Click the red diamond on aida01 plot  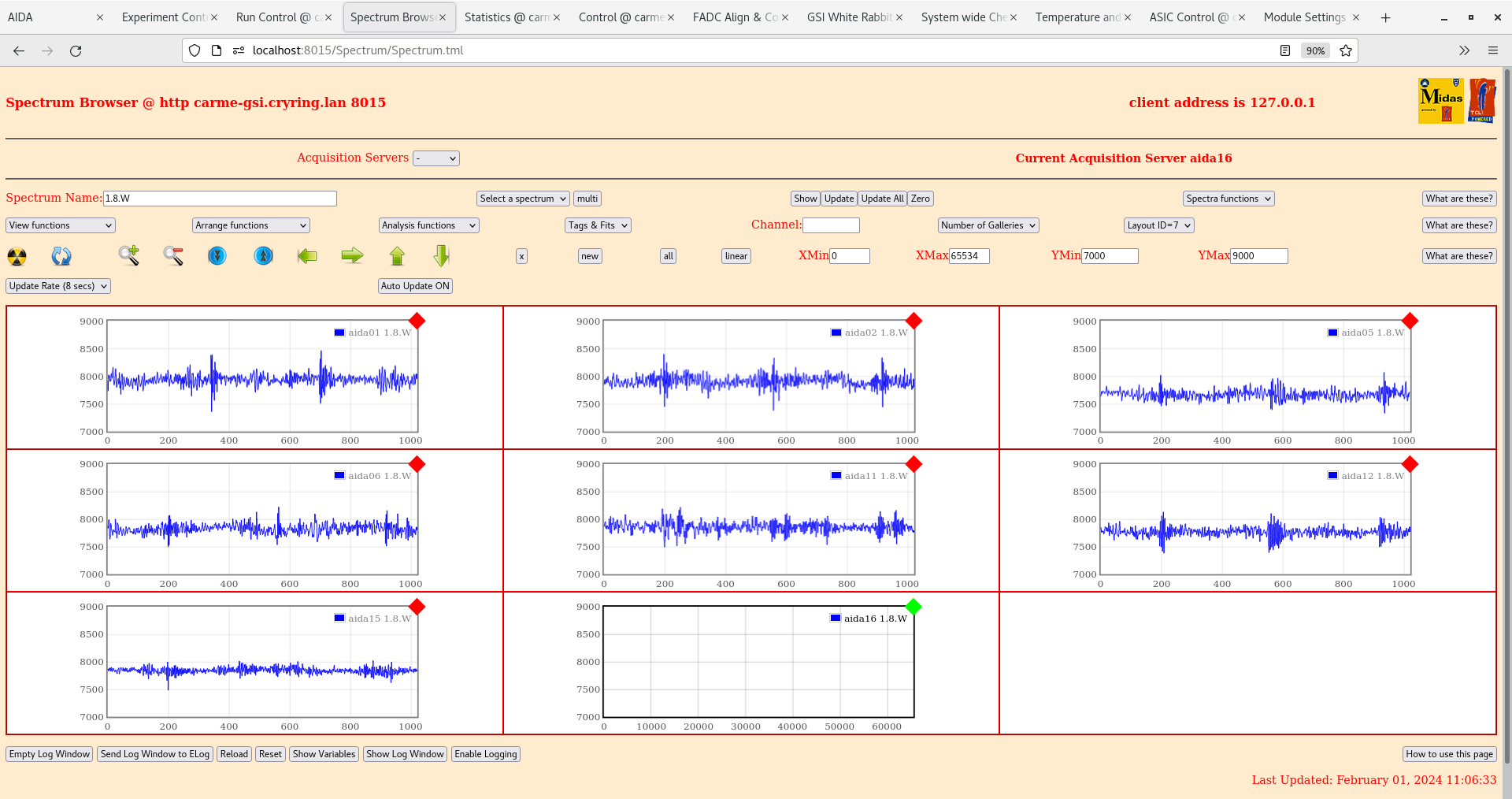[x=417, y=321]
